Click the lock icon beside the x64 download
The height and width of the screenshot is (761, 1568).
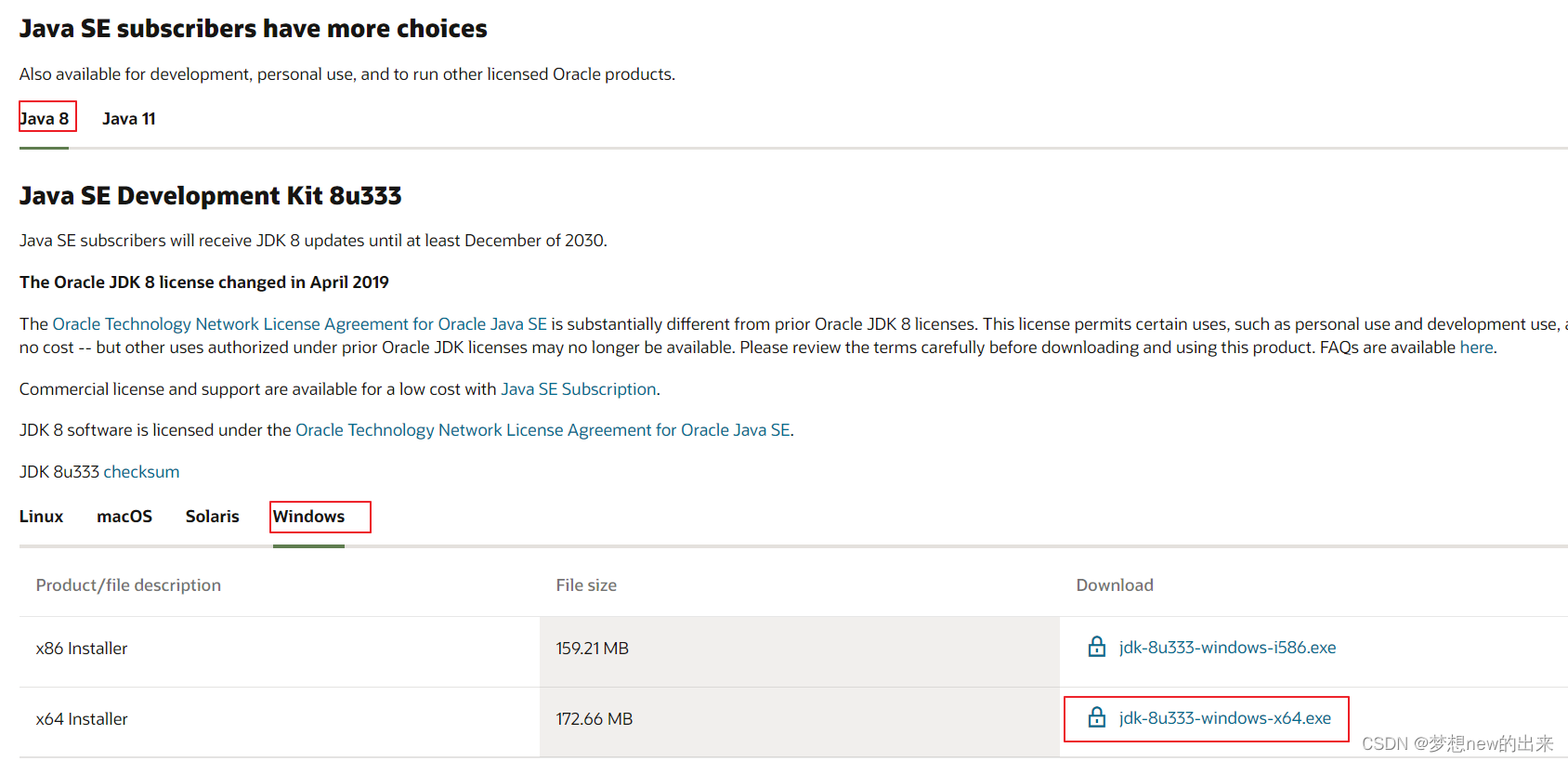point(1096,717)
